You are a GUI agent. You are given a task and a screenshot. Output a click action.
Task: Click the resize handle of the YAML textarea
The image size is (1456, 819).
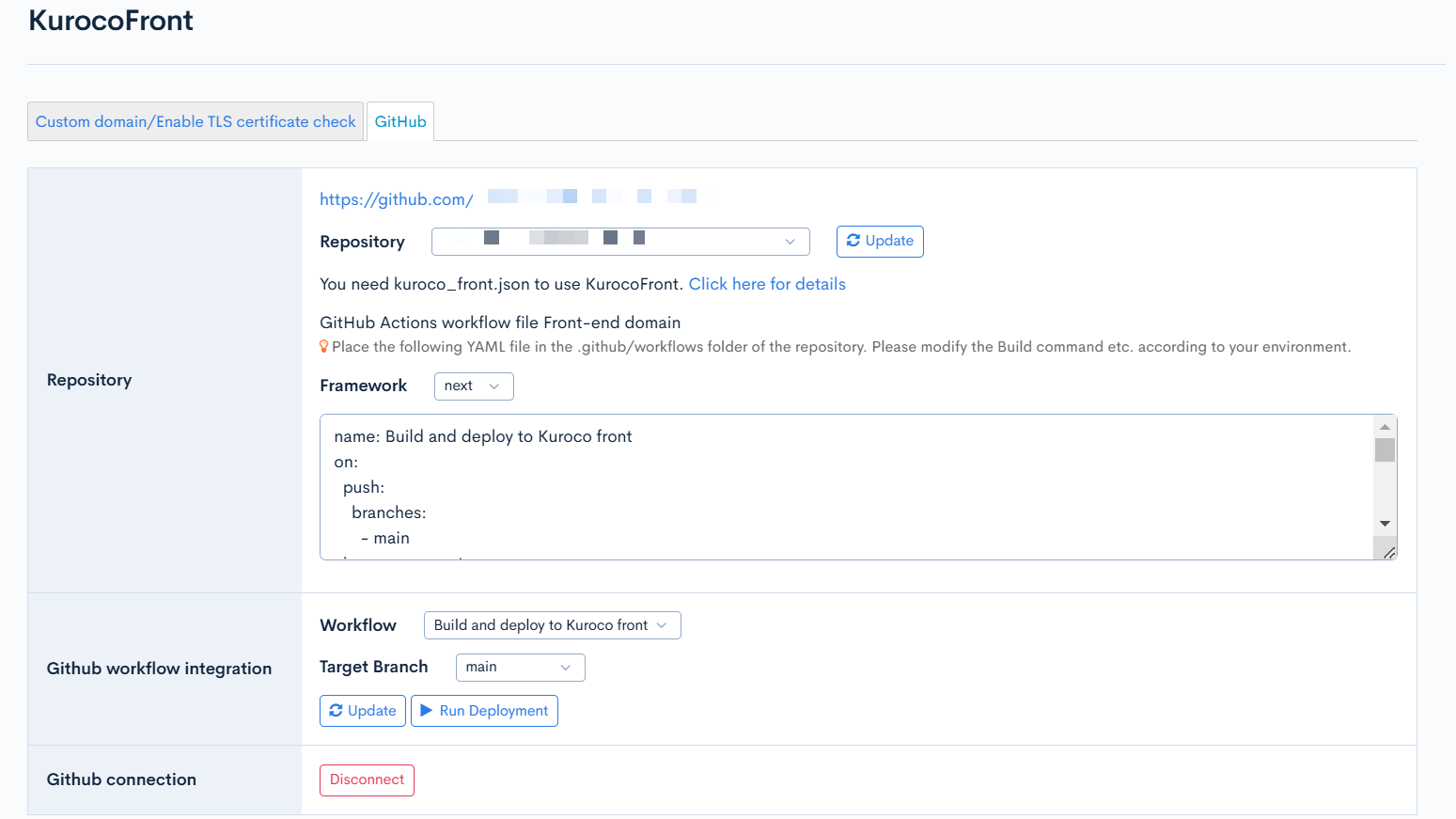[1387, 552]
